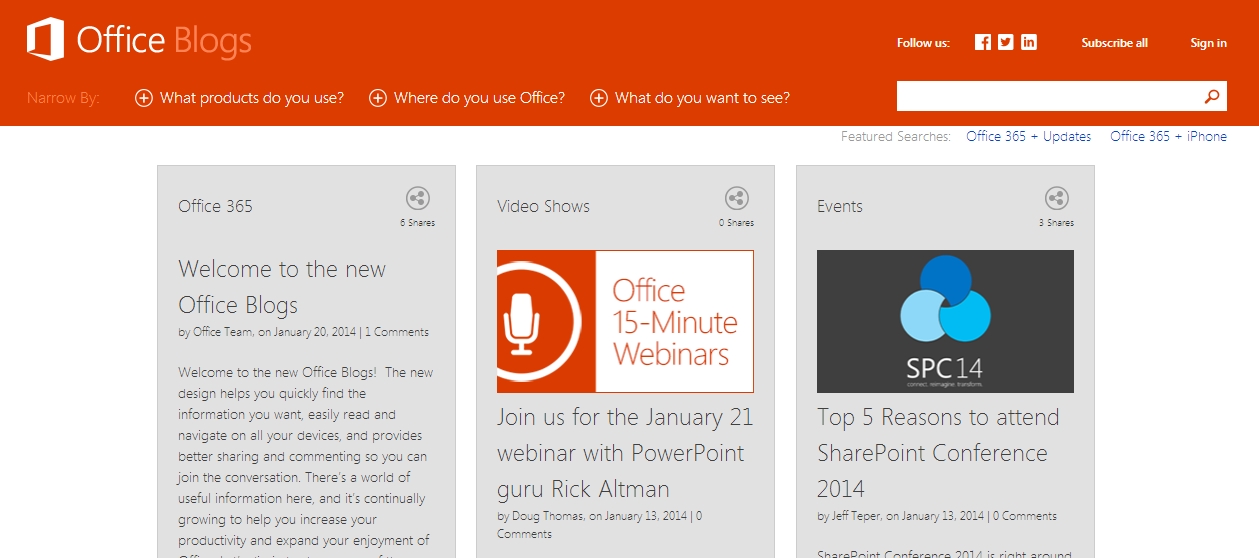The width and height of the screenshot is (1259, 558).
Task: Open the LinkedIn follow icon
Action: pos(1029,42)
